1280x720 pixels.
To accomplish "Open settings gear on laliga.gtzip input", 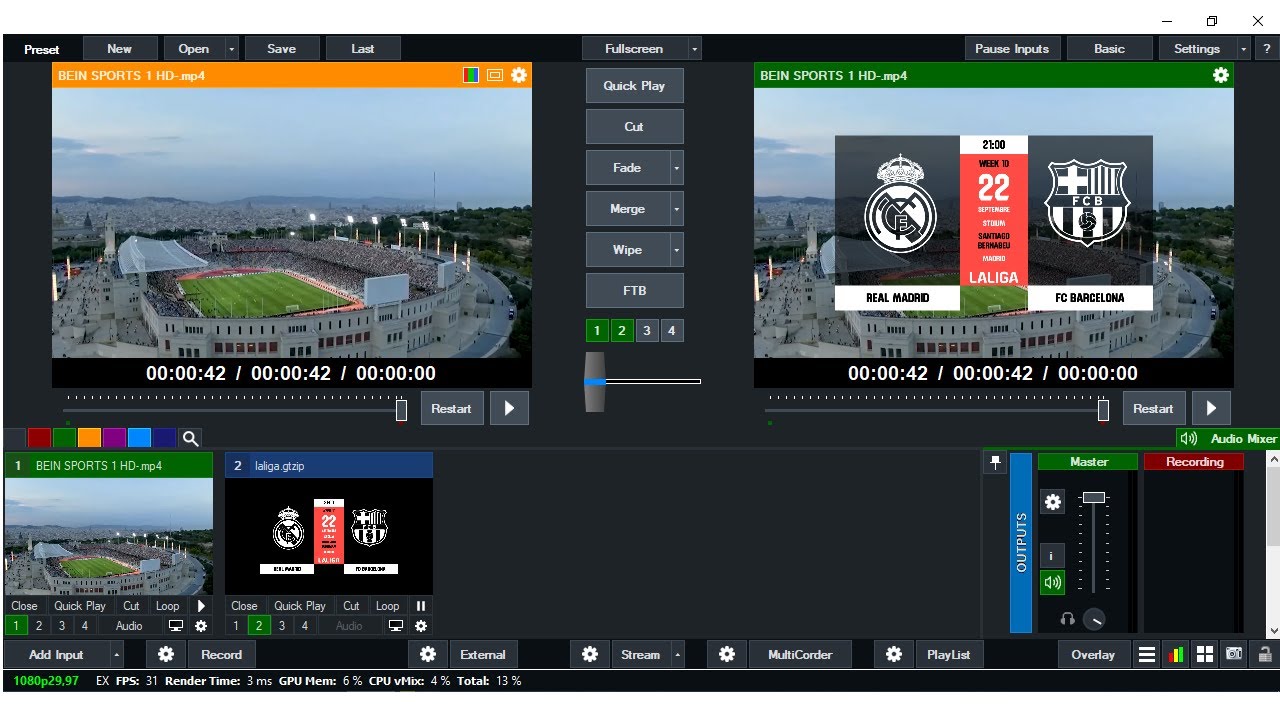I will 421,626.
